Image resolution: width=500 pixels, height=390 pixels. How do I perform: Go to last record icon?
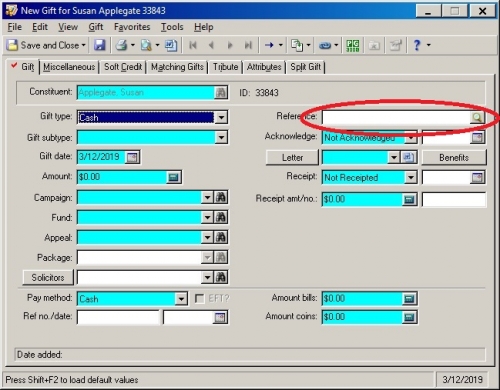248,45
